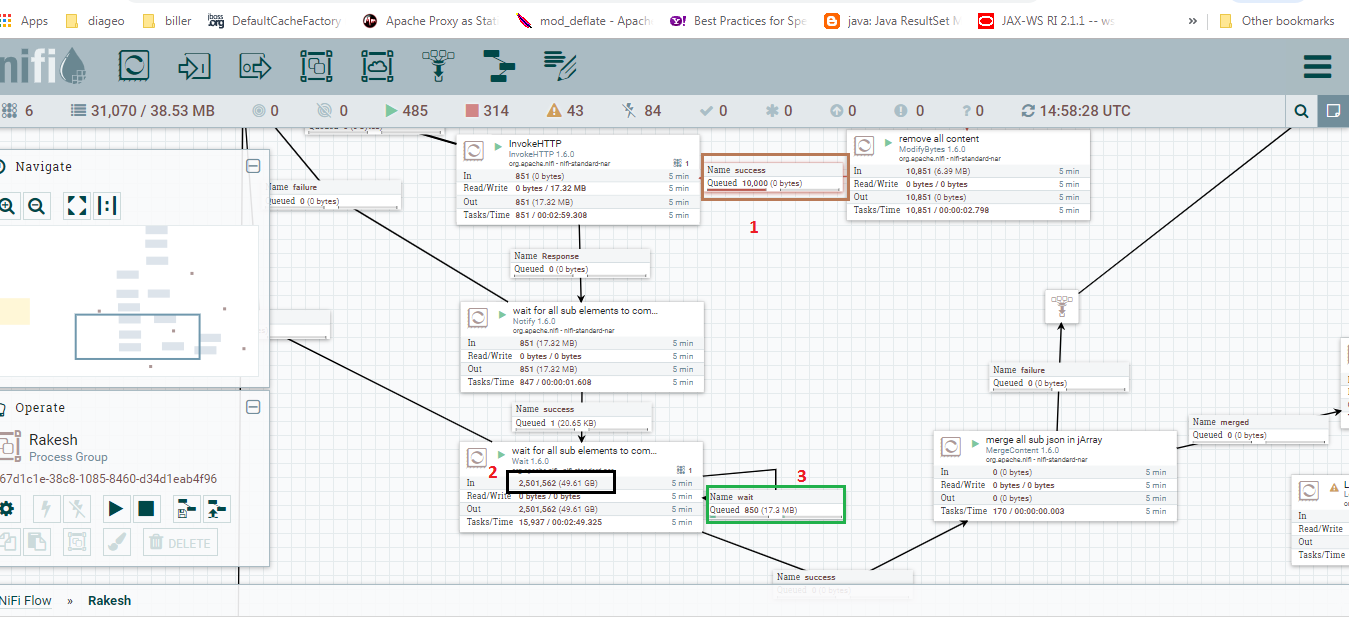Click the stopped components count 314
This screenshot has height=624, width=1352.
[x=487, y=111]
